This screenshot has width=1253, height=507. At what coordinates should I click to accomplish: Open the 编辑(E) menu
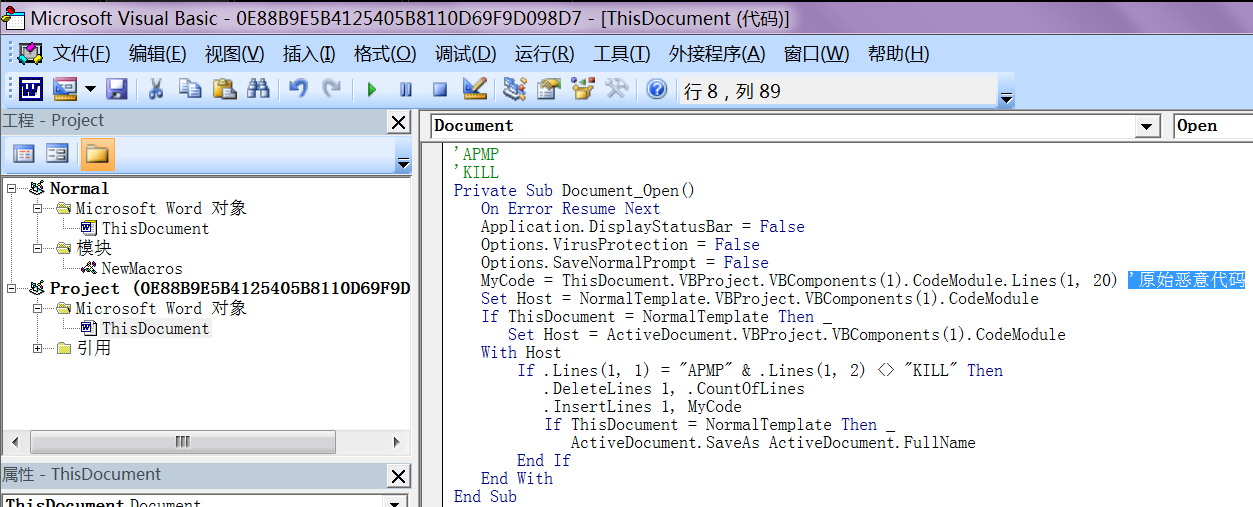(x=157, y=53)
